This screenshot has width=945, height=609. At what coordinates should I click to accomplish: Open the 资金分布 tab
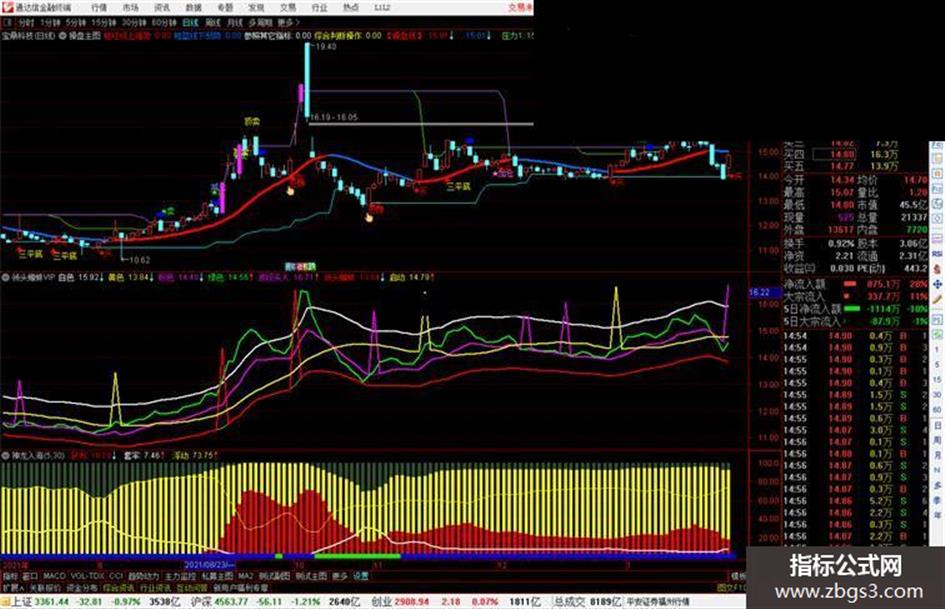82,587
